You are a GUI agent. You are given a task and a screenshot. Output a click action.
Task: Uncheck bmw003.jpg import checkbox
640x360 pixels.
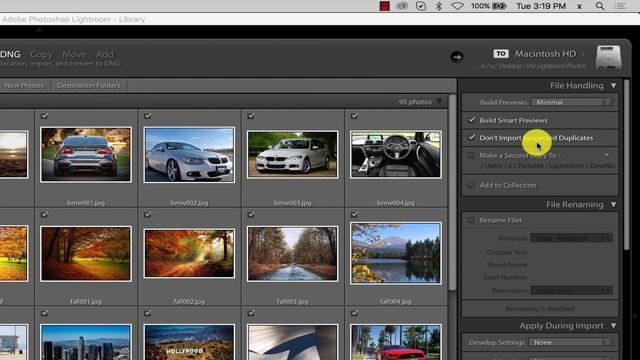coord(251,116)
